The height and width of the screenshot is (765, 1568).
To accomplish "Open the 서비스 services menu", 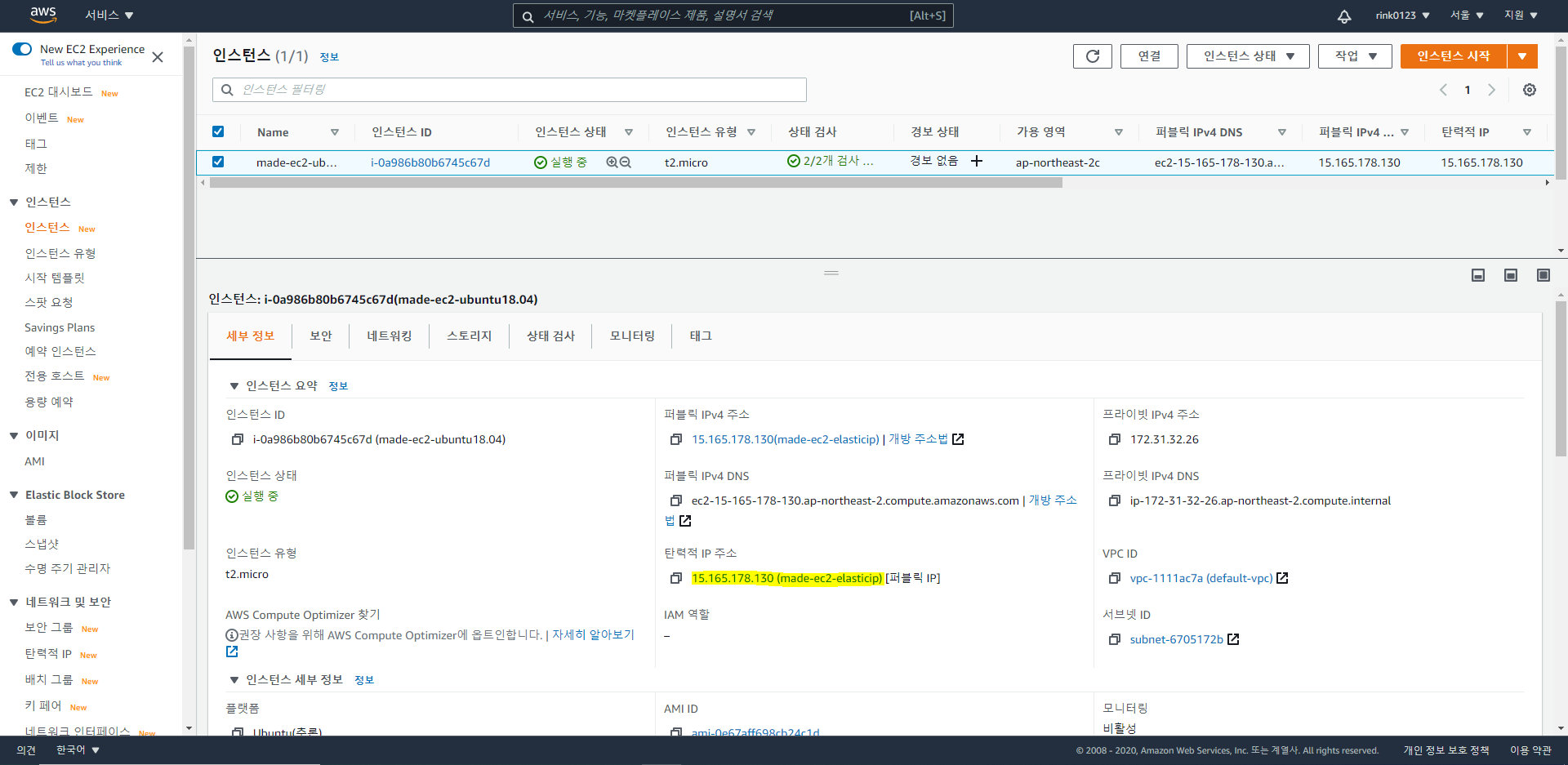I will [x=109, y=16].
